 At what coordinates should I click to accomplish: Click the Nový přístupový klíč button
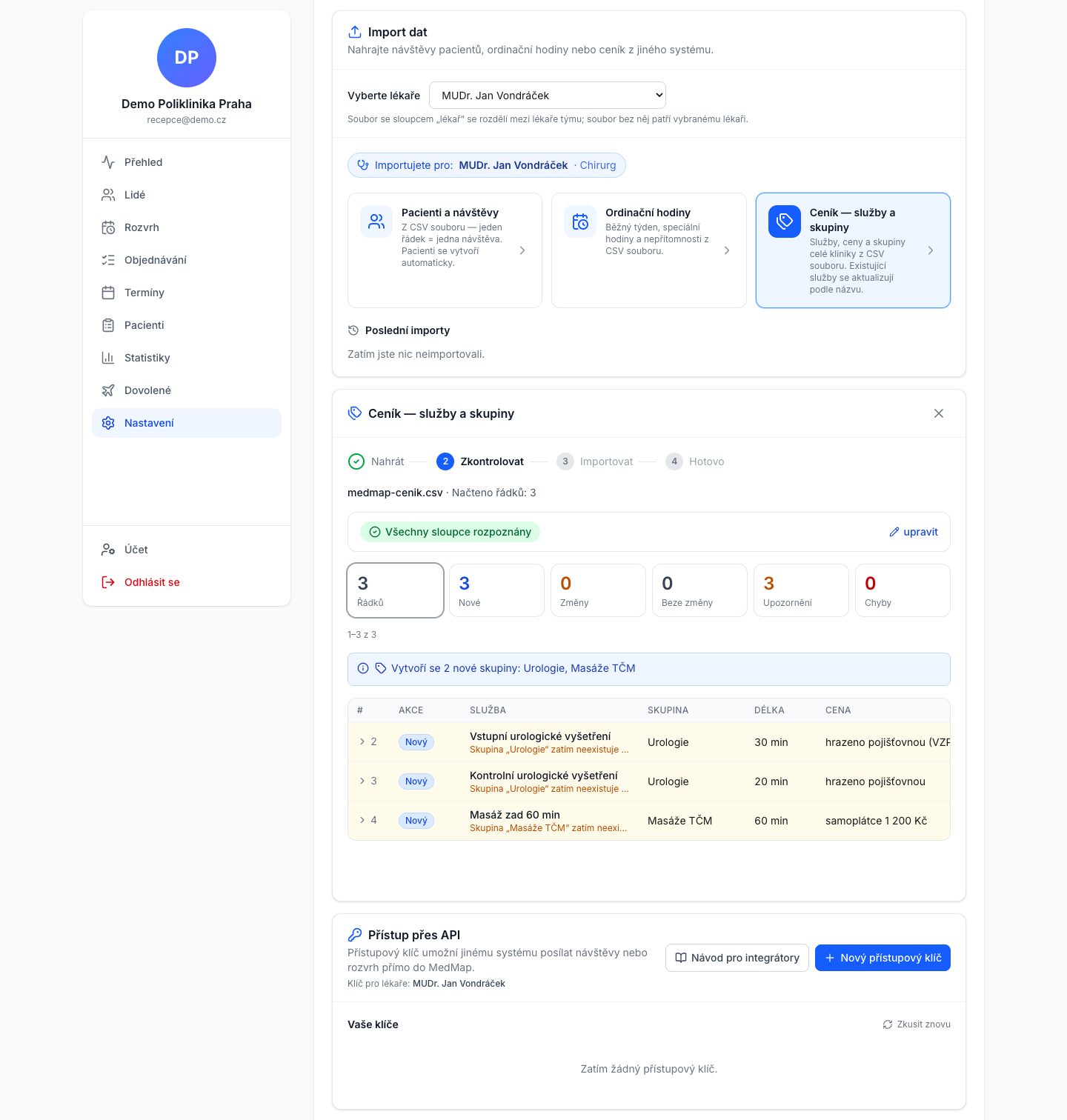(x=882, y=958)
